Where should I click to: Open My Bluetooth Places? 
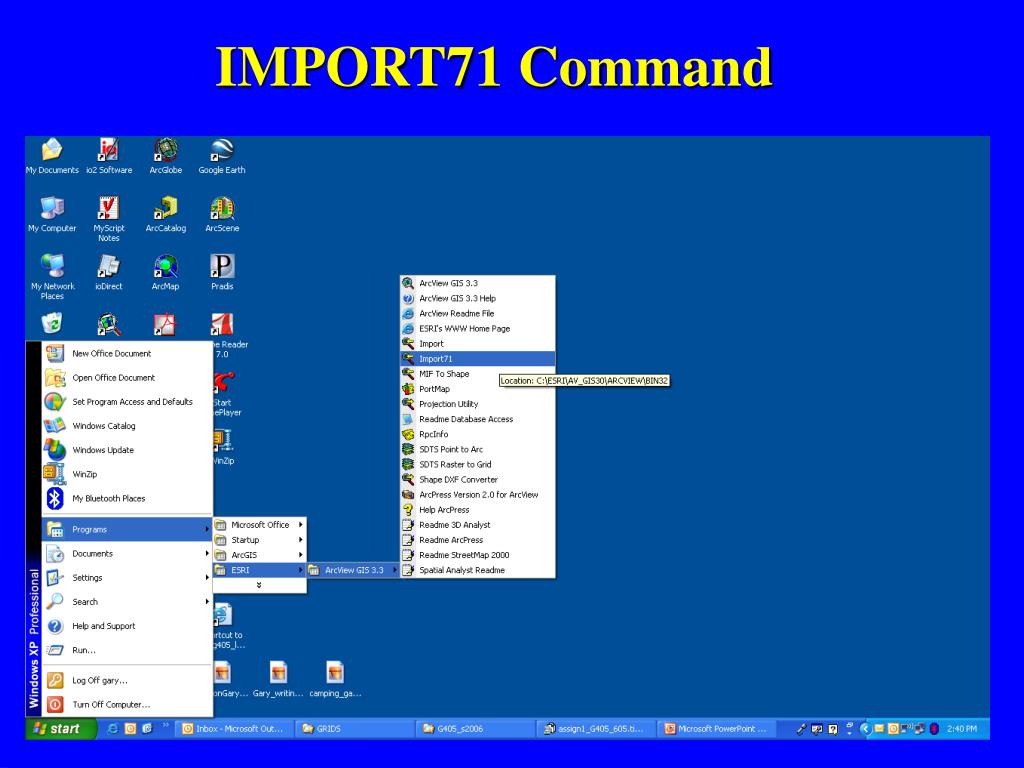tap(127, 498)
